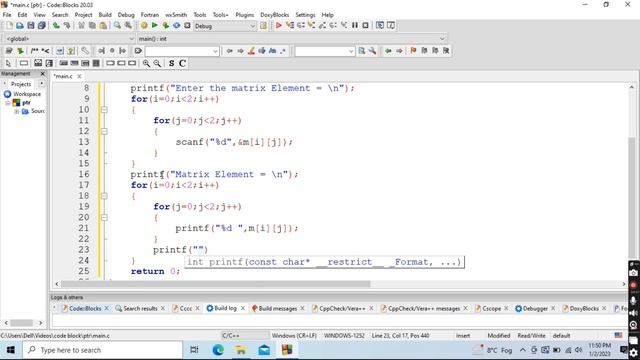This screenshot has width=640, height=360.
Task: Open File Explorer from the taskbar
Action: point(241,350)
